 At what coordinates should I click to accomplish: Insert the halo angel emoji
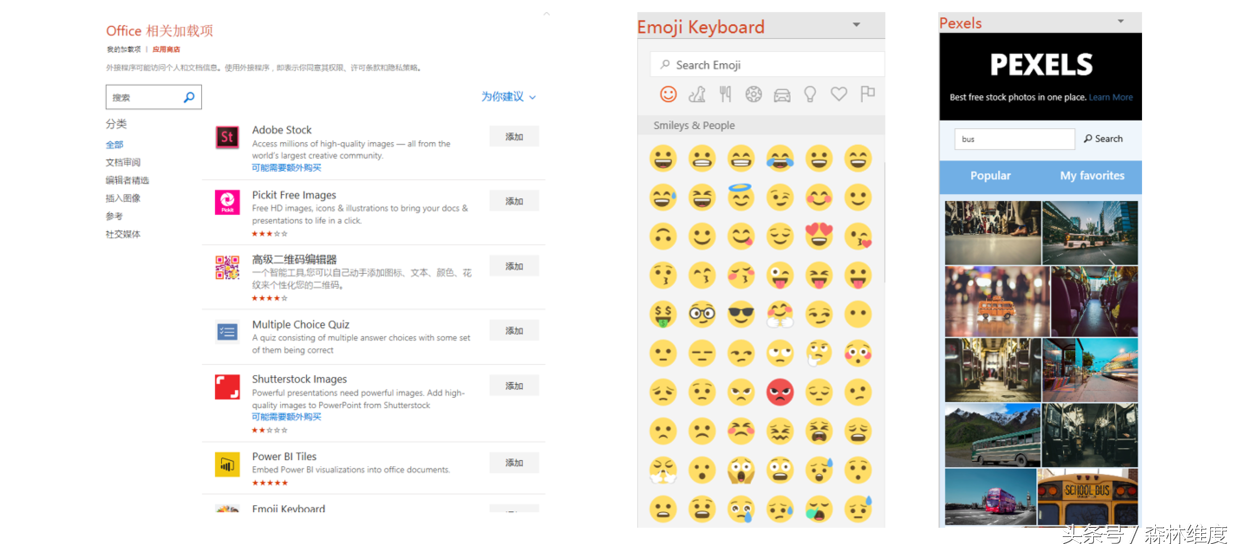click(741, 197)
